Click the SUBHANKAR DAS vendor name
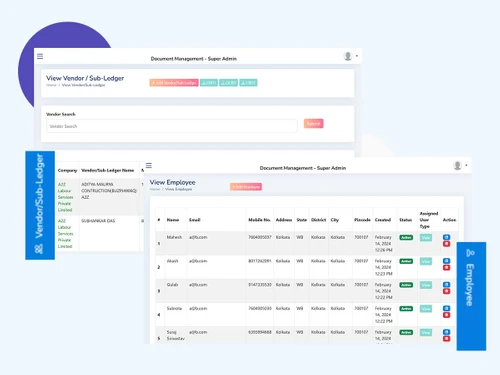Image resolution: width=500 pixels, height=375 pixels. 98,221
